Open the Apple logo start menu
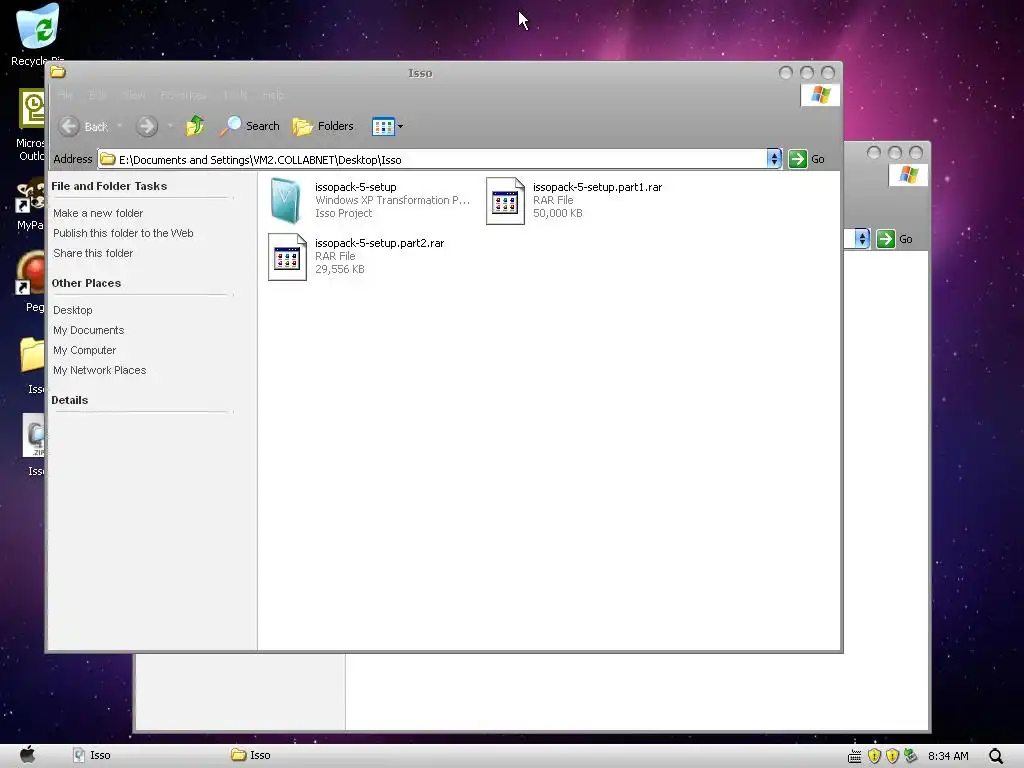The width and height of the screenshot is (1024, 768). [x=27, y=755]
